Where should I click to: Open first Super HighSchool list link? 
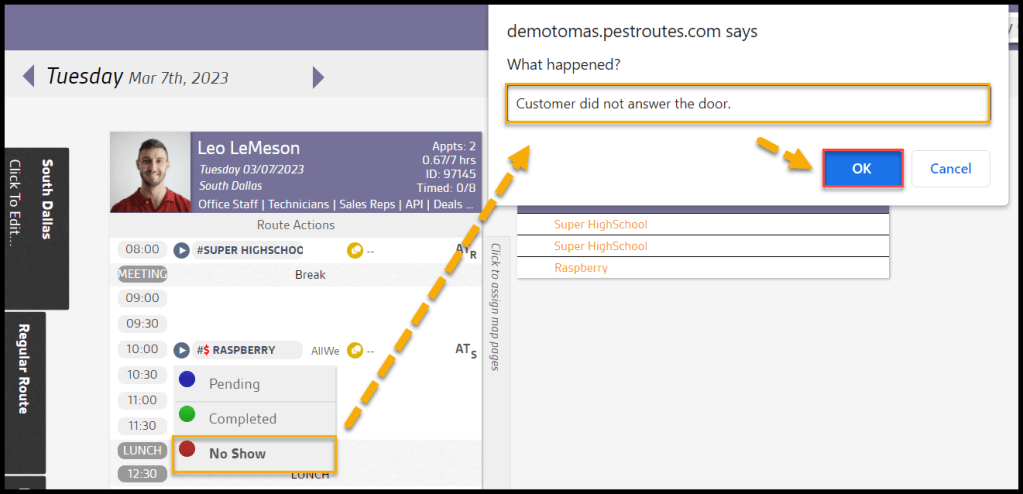(x=600, y=225)
